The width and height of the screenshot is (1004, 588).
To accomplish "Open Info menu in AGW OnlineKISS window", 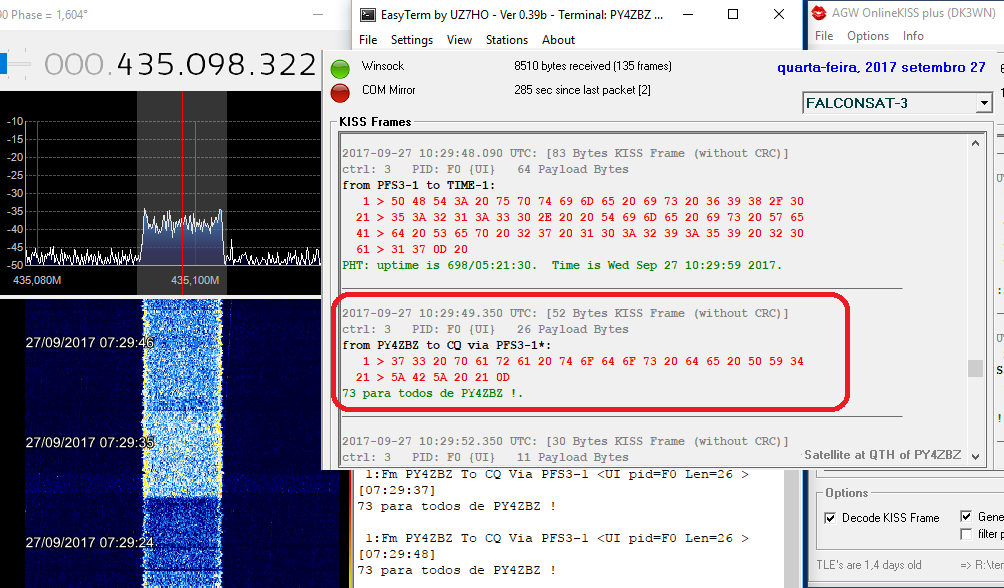I will [x=913, y=36].
